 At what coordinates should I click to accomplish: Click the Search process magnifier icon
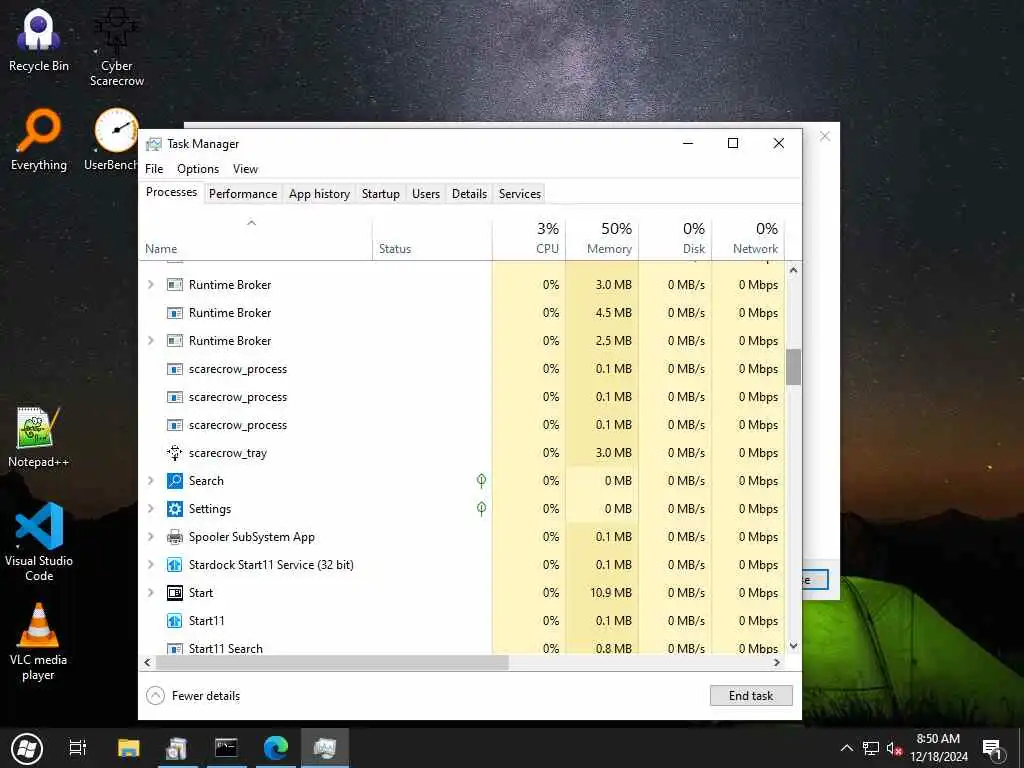[174, 481]
